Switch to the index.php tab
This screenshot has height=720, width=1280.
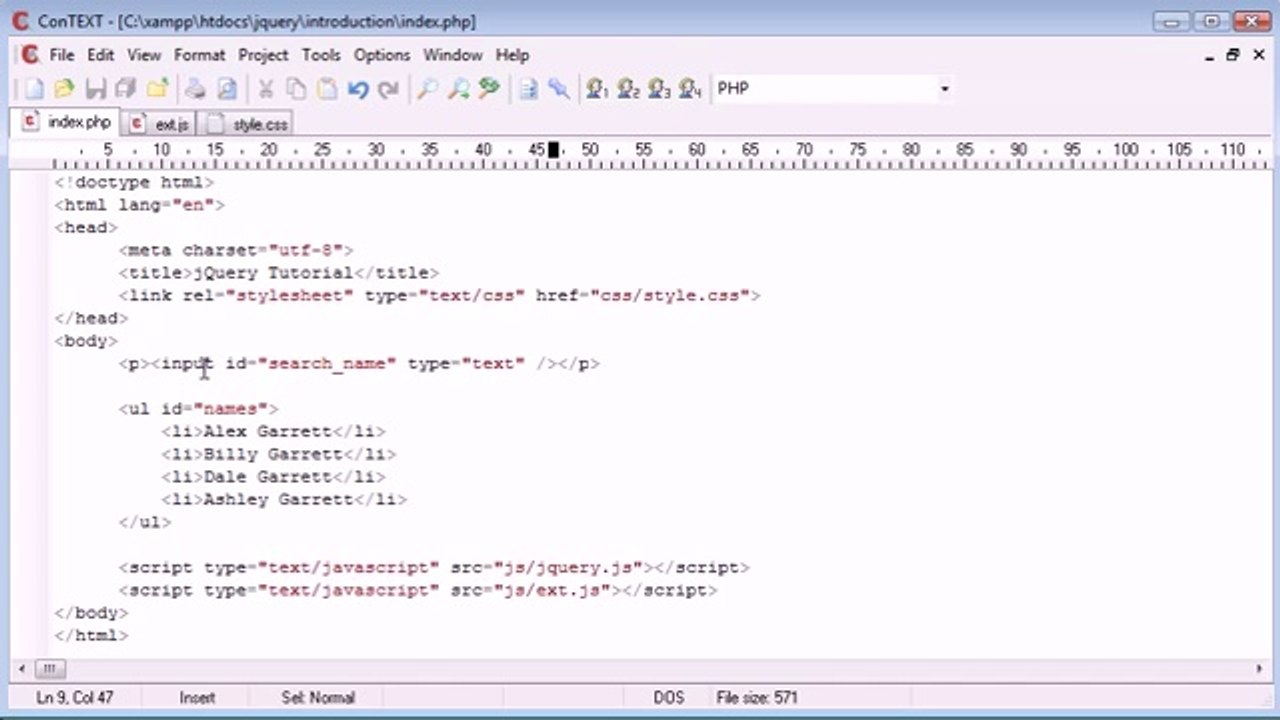pos(67,122)
